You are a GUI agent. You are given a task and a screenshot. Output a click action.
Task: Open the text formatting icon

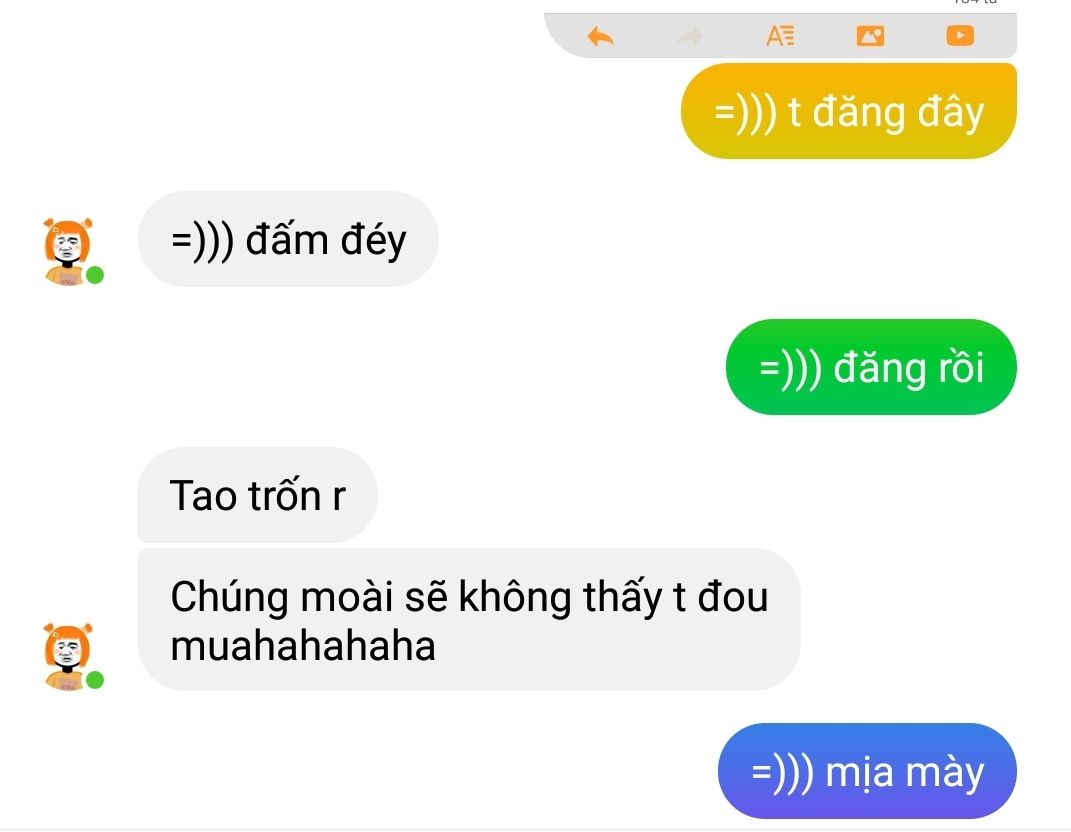coord(780,36)
